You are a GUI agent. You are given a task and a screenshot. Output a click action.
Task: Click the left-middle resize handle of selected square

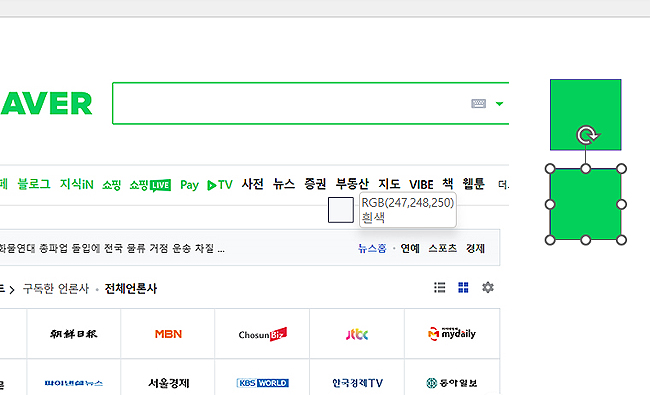click(x=550, y=204)
